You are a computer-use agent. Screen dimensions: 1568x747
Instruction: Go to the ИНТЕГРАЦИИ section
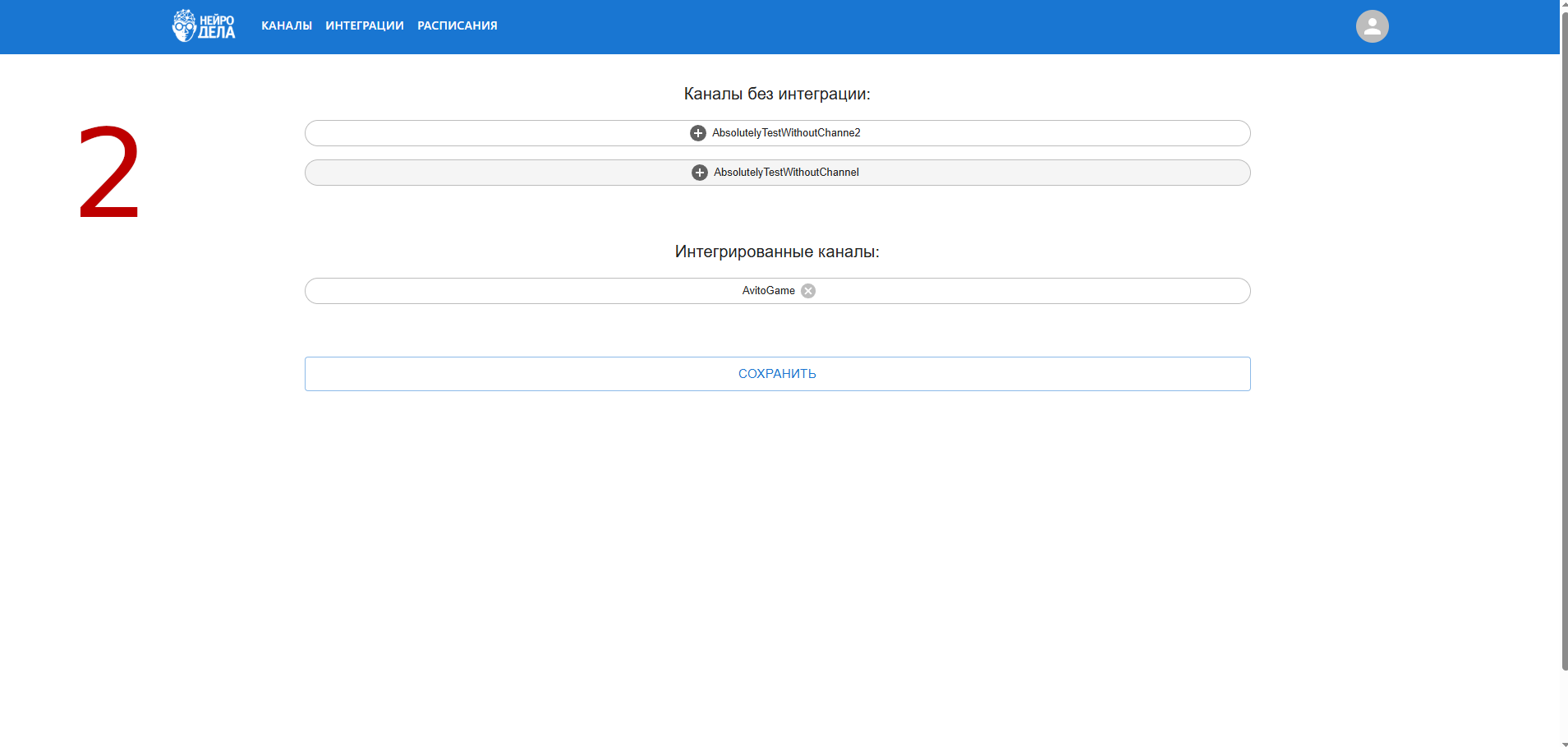pyautogui.click(x=365, y=26)
